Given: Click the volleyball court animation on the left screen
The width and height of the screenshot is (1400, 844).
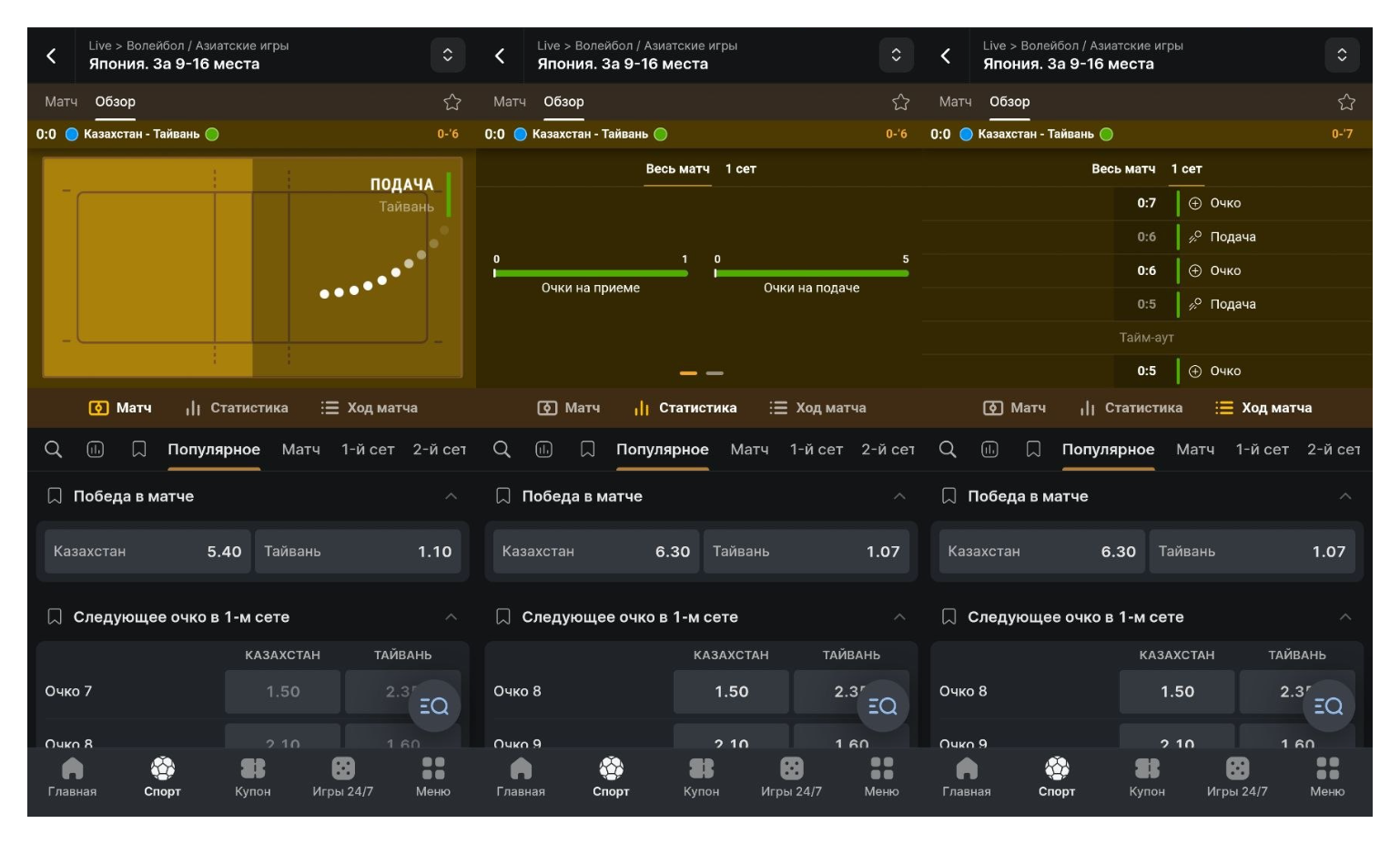Looking at the screenshot, I should coord(252,268).
